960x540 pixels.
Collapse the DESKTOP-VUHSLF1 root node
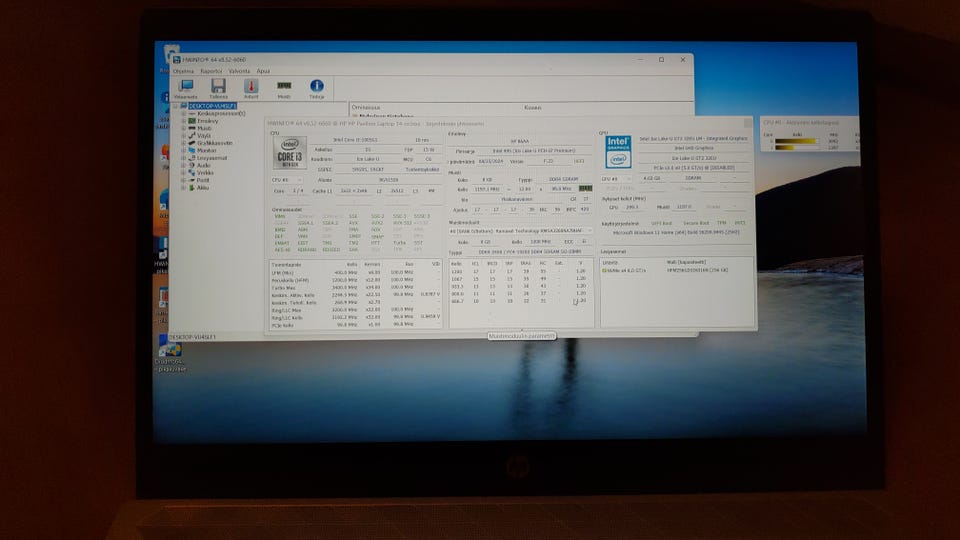176,106
